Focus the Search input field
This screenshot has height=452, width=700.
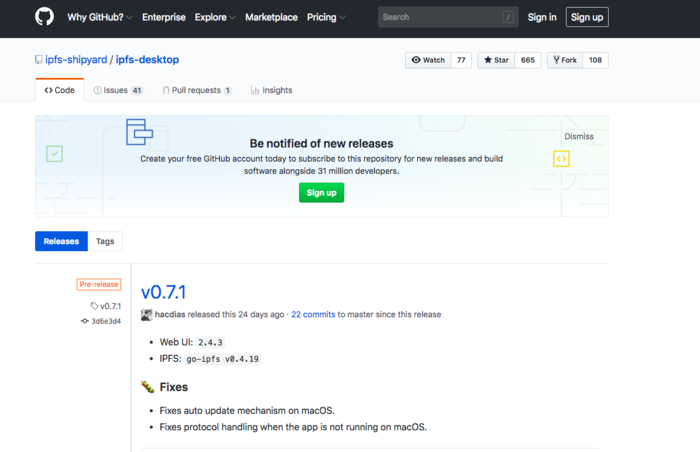[448, 17]
